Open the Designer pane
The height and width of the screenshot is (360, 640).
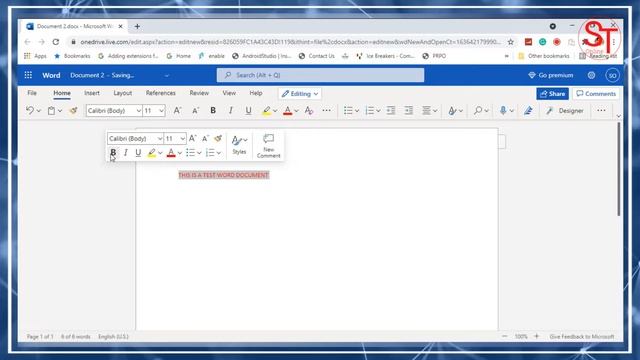click(x=565, y=111)
